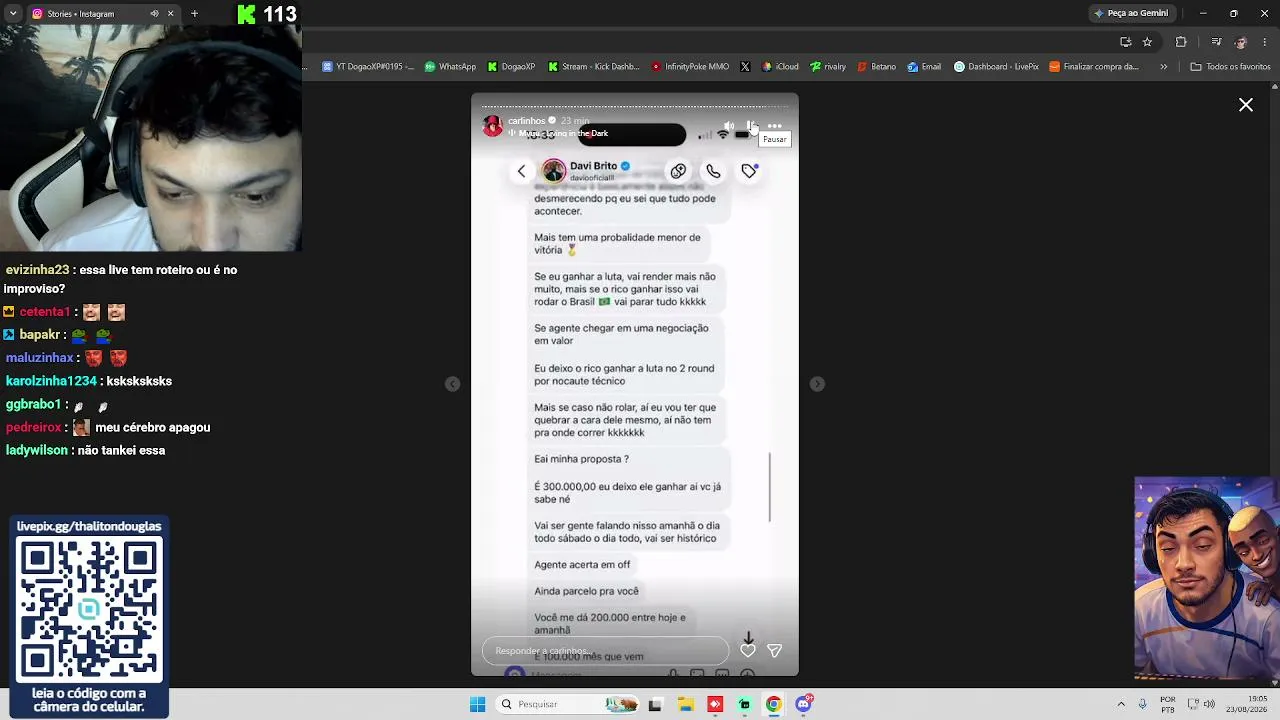Screen dimensions: 1280x720
Task: Click the back arrow in the Davi Brito chat
Action: pyautogui.click(x=521, y=171)
